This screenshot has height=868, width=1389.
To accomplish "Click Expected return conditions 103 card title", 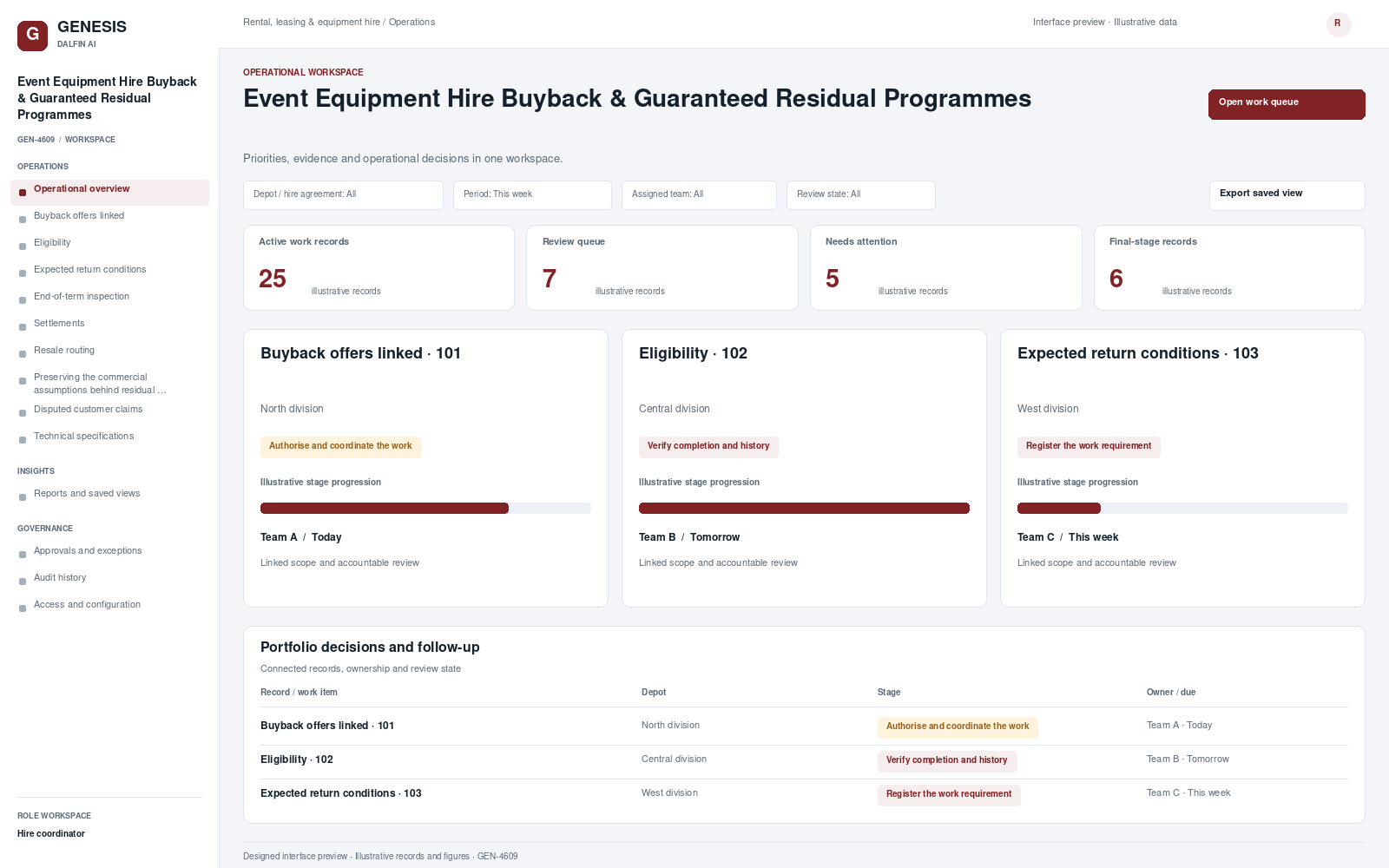I will 1137,353.
